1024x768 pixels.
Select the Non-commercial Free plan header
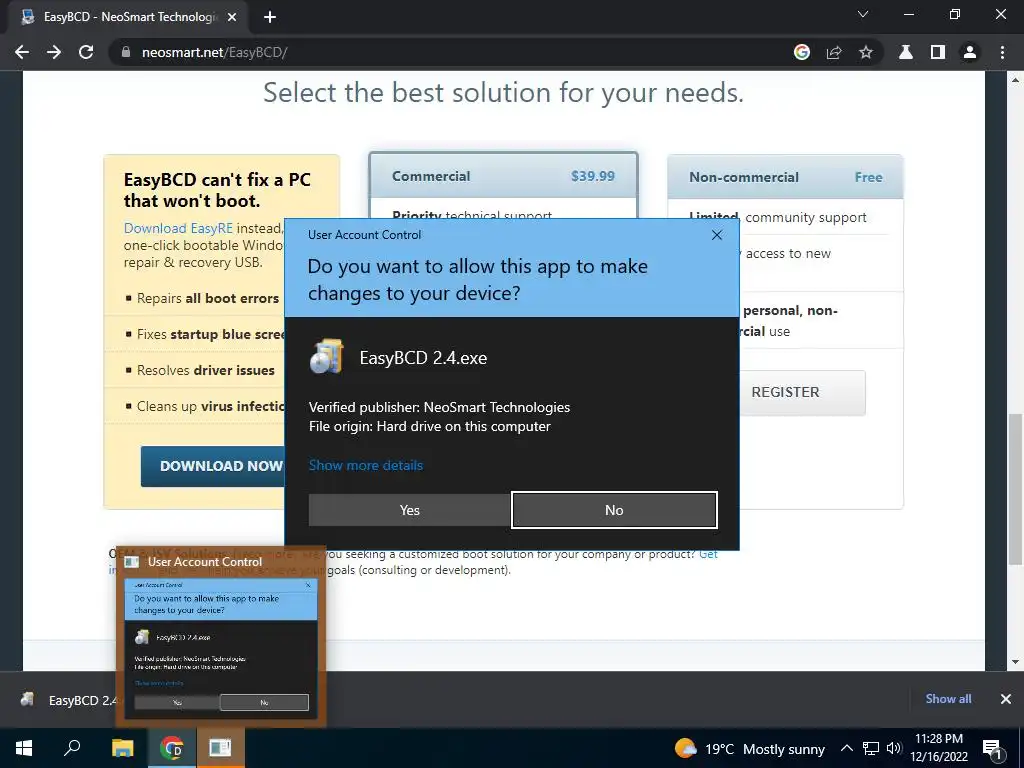tap(786, 177)
